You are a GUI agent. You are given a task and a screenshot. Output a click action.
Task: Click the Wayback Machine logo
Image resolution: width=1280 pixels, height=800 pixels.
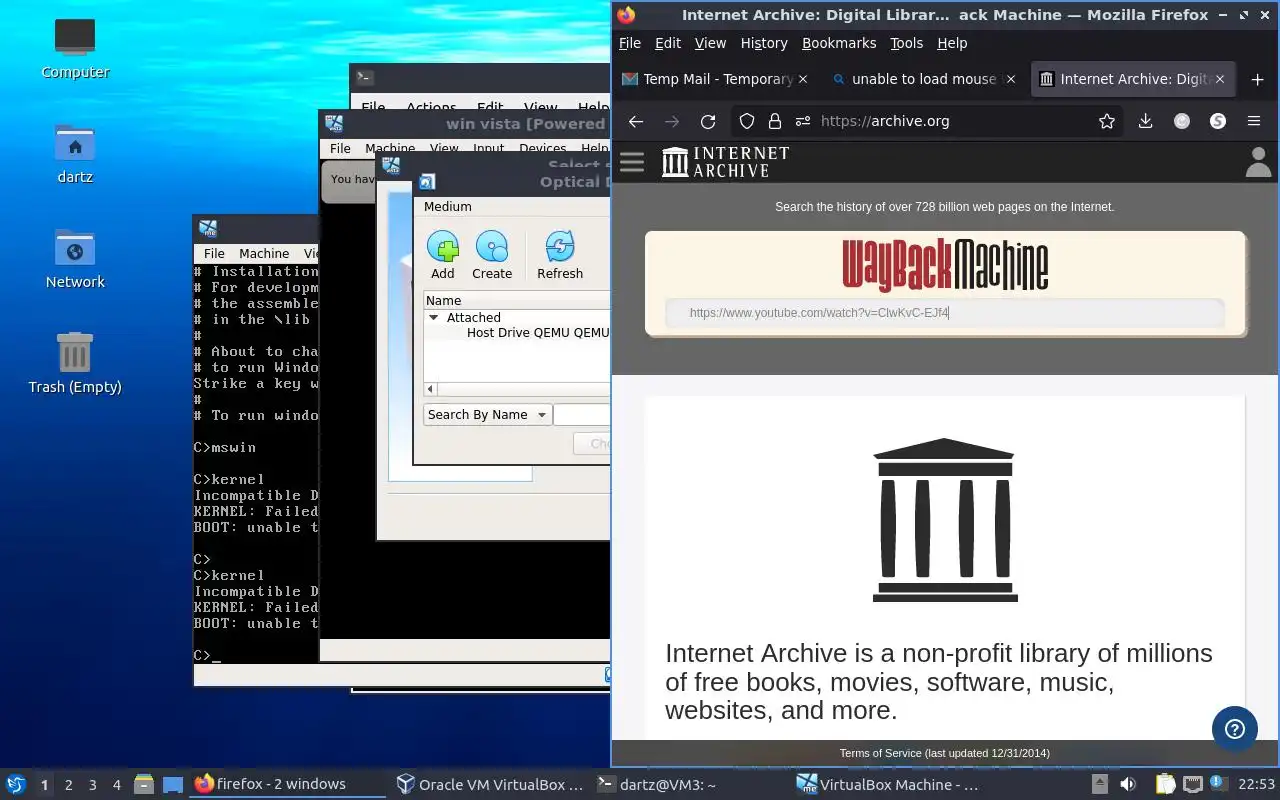point(945,265)
